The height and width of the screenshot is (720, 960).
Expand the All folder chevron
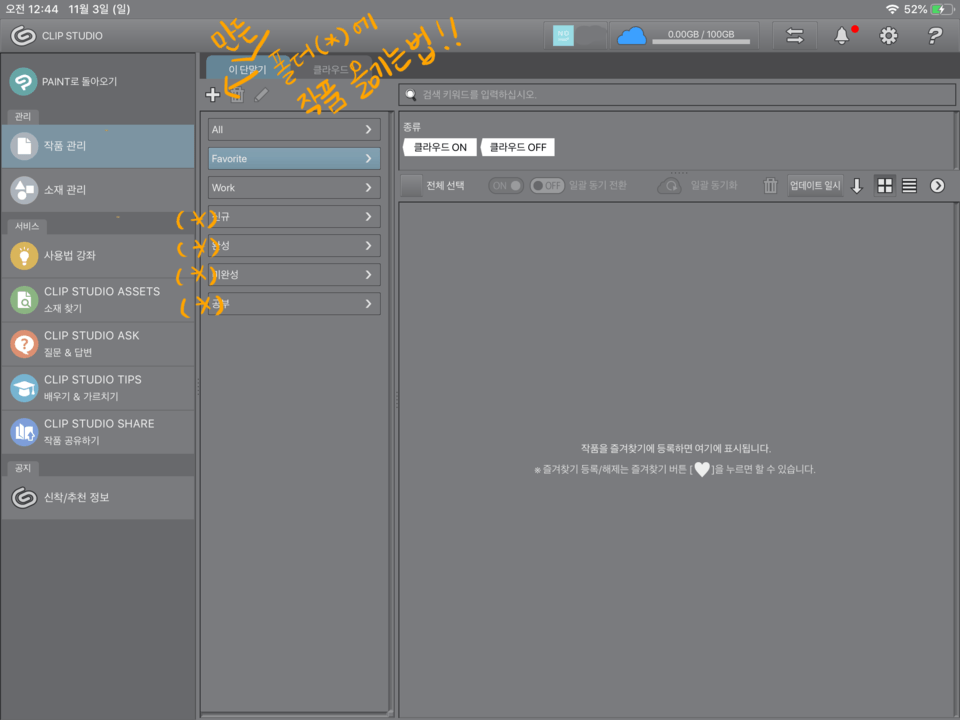(x=368, y=130)
